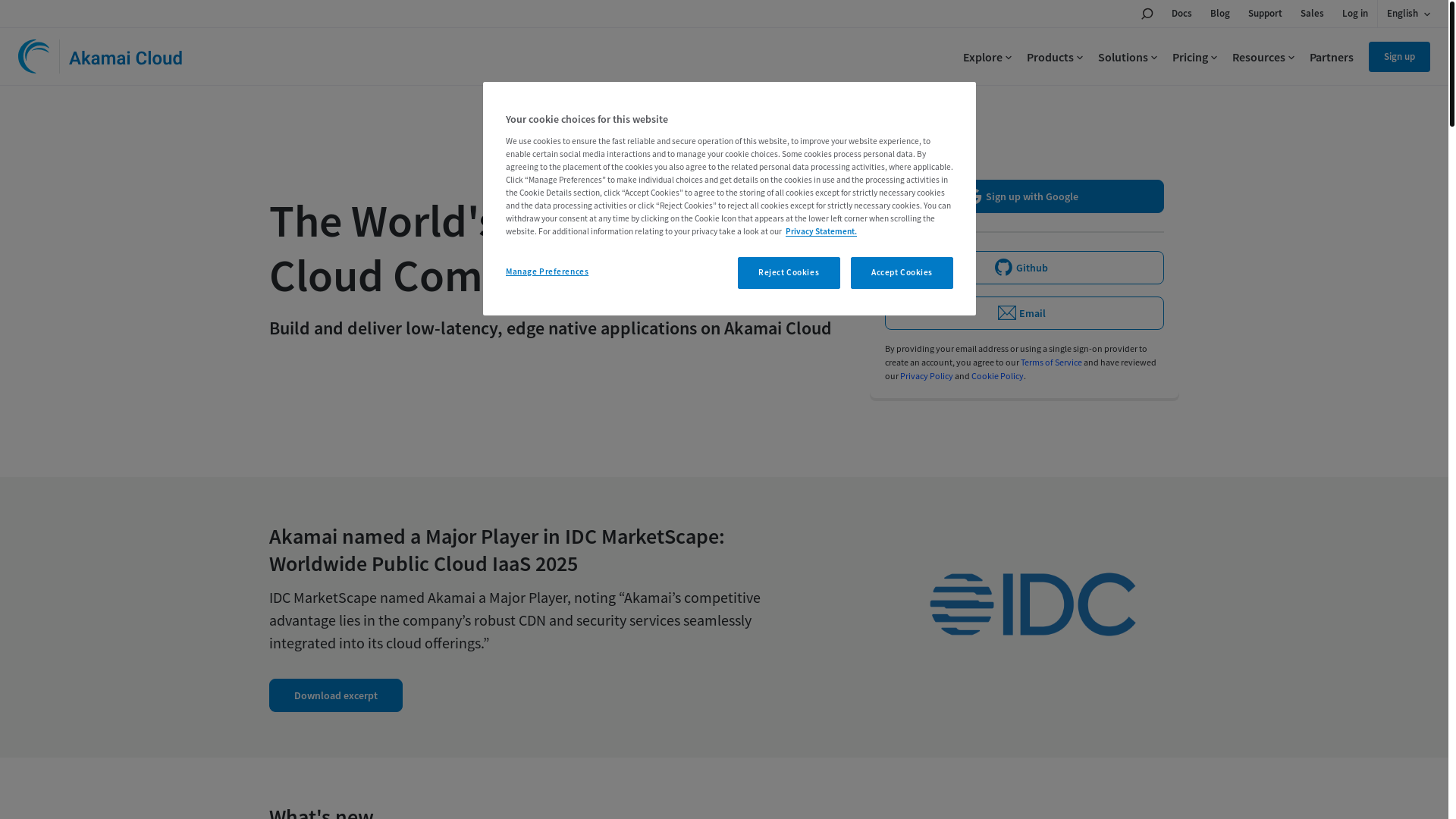Image resolution: width=1456 pixels, height=819 pixels.
Task: Click the page vertical scrollbar
Action: (1452, 64)
